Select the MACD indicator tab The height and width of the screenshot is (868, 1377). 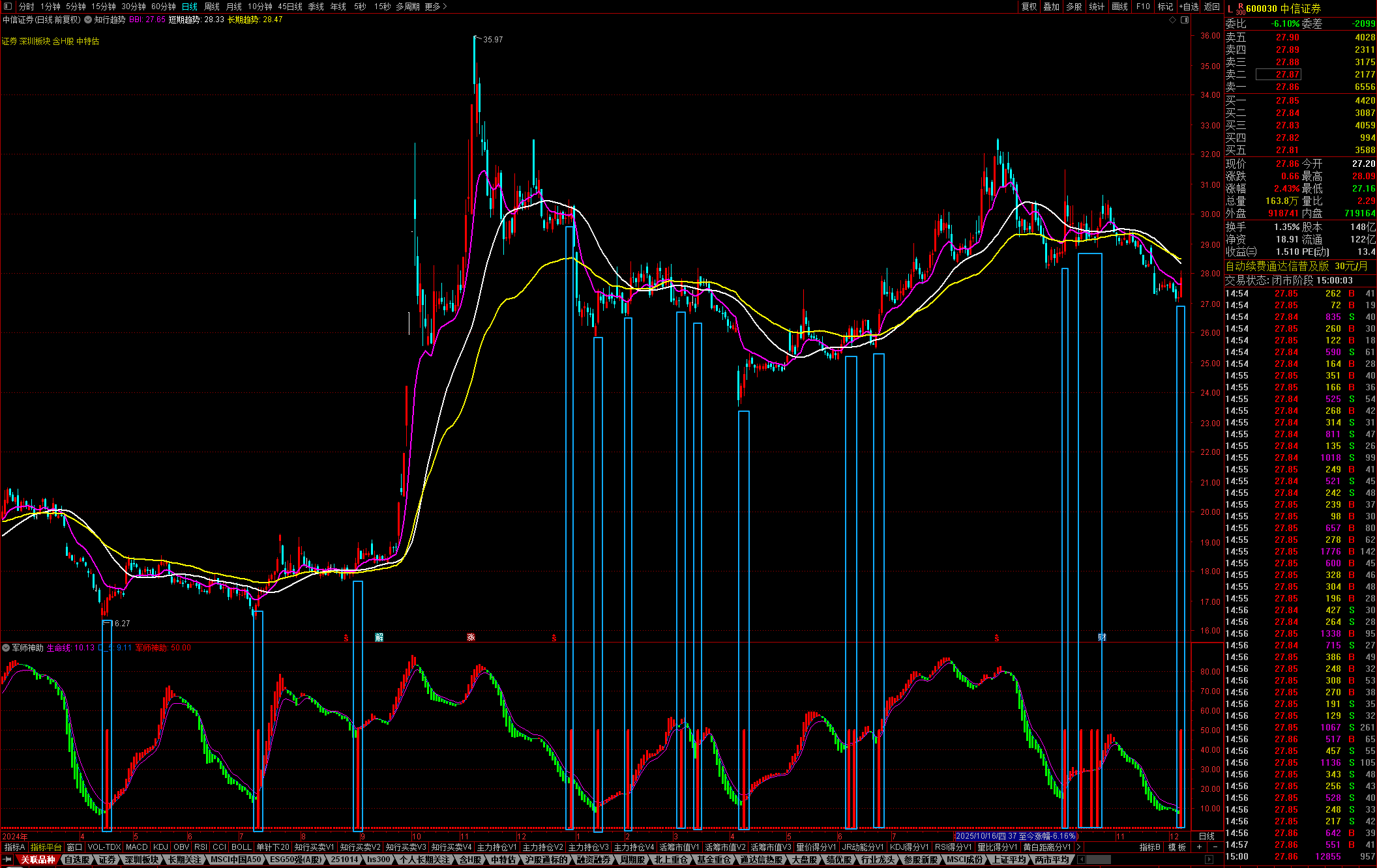click(136, 847)
